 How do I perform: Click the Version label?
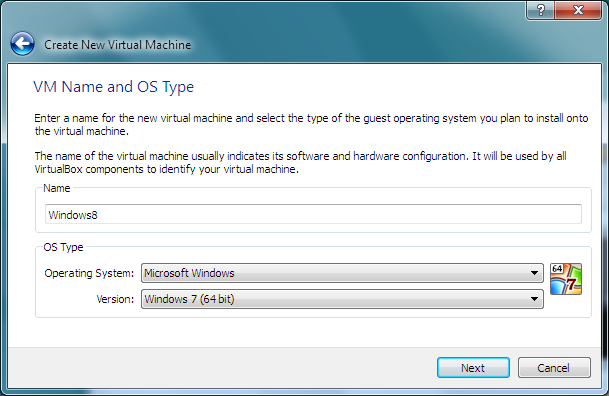coord(115,299)
